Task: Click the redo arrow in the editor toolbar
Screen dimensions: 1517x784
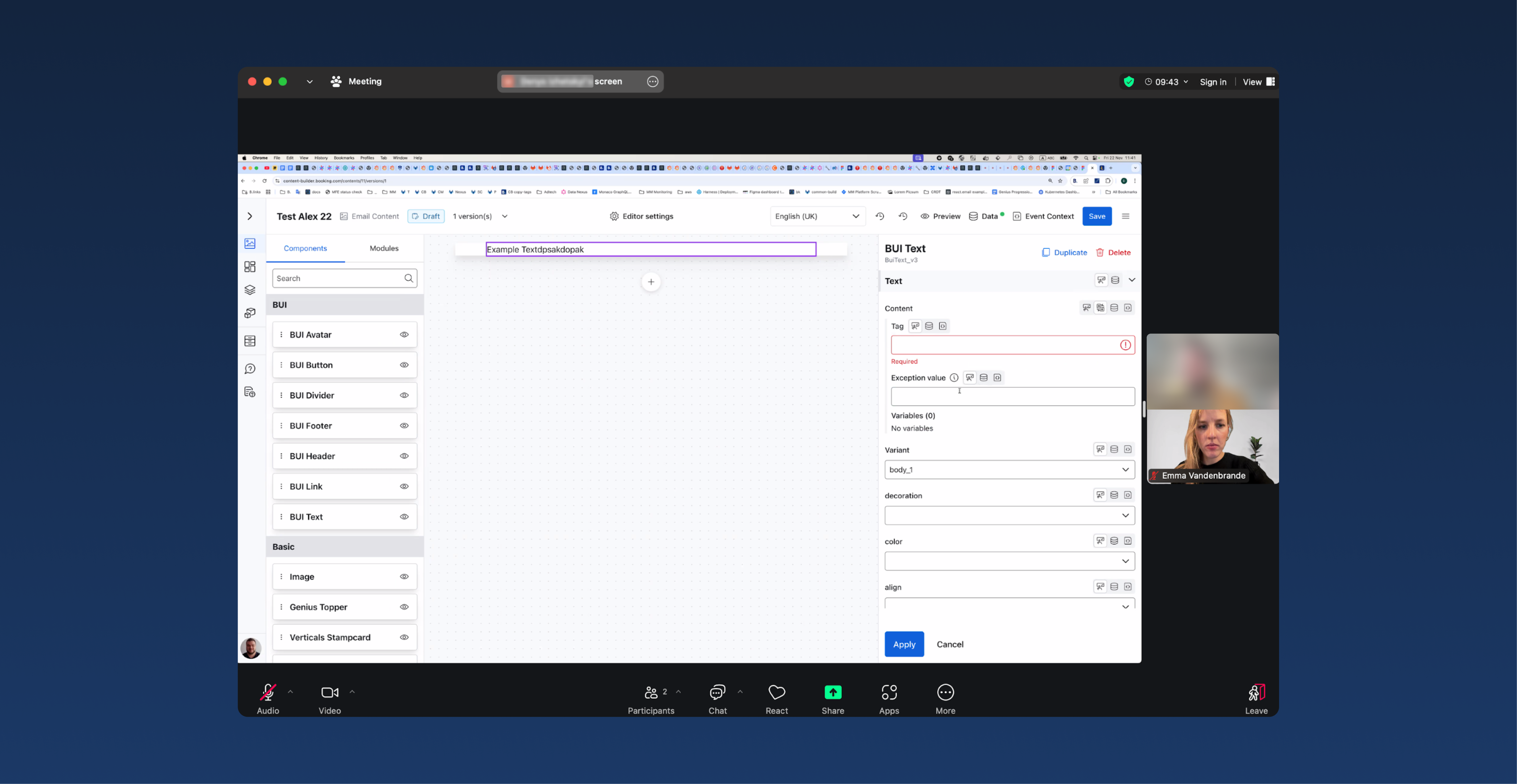Action: (903, 216)
